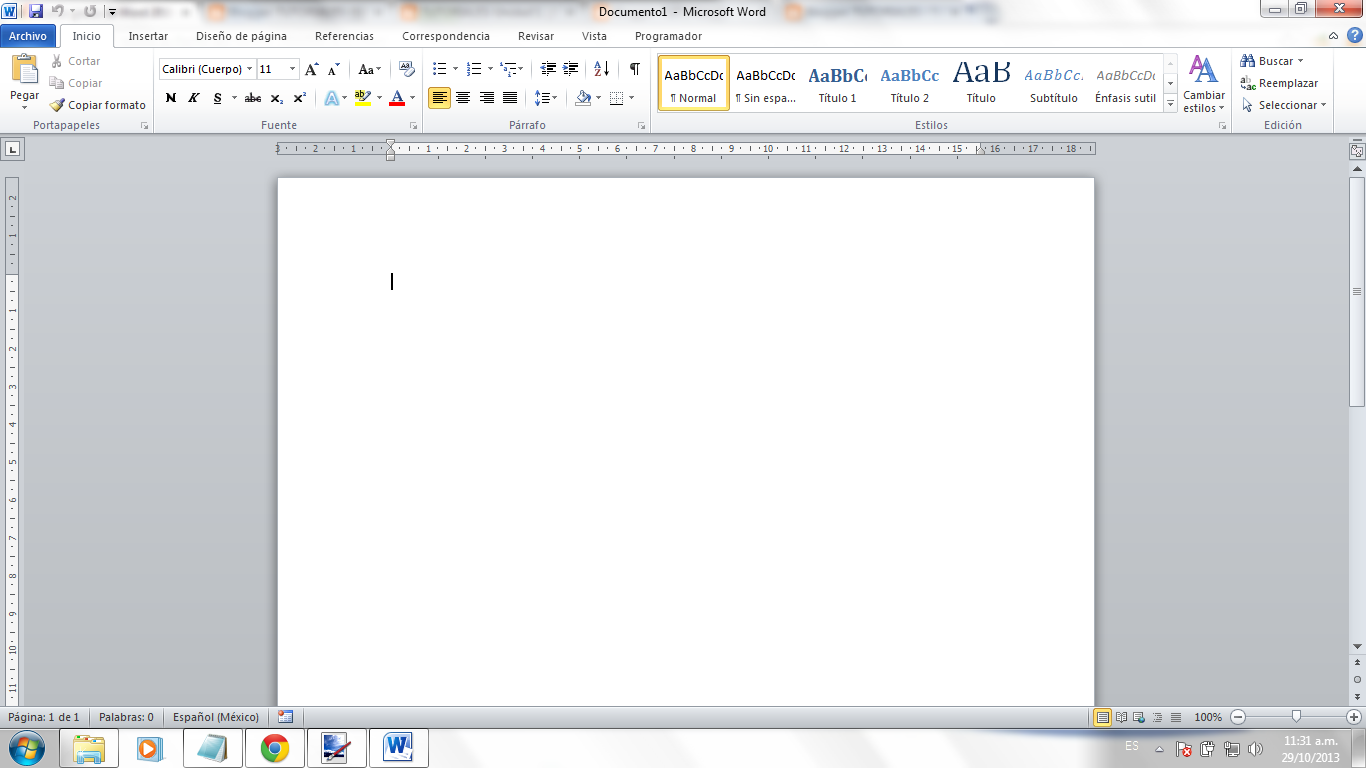Enable center text alignment
Viewport: 1366px width, 768px height.
(x=463, y=97)
